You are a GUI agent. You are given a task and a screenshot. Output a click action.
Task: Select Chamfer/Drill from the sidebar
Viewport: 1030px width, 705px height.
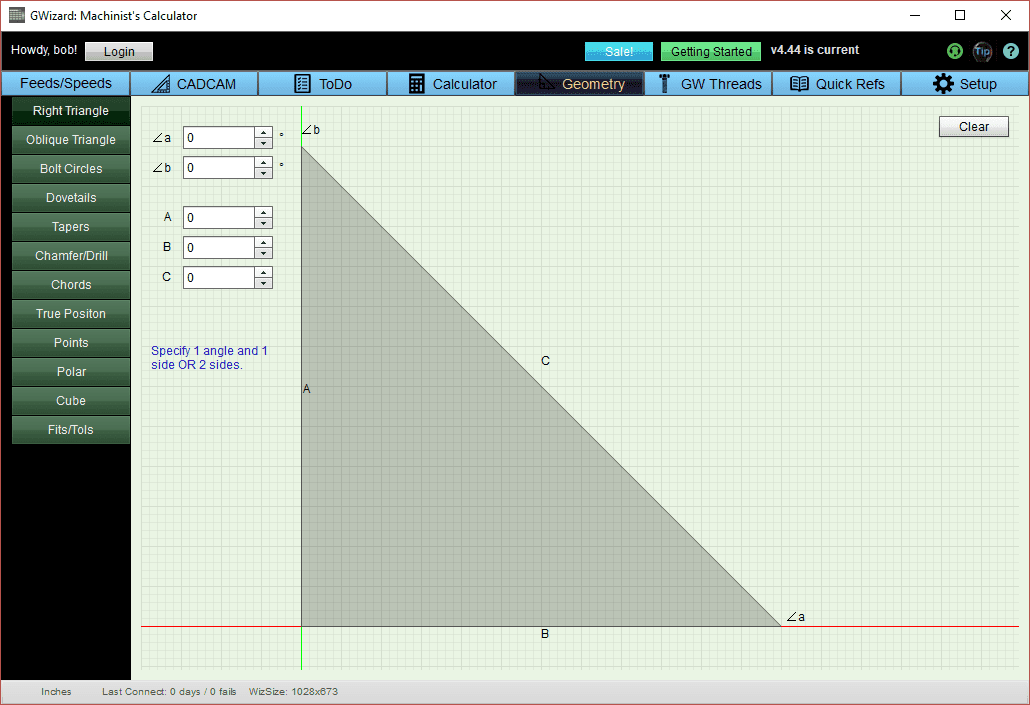[x=70, y=255]
